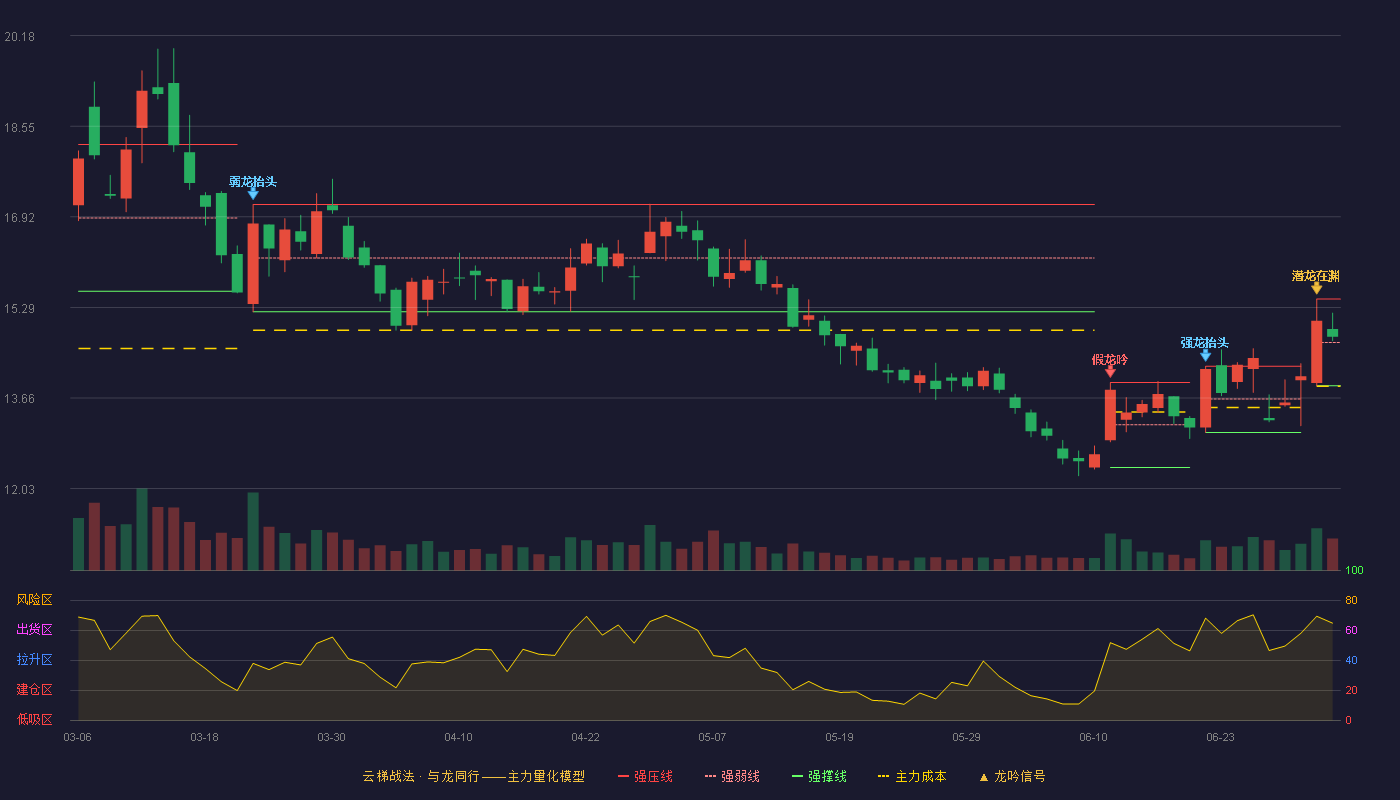Click the 12.03 price axis label
Screen dimensions: 1400x800
tap(19, 490)
